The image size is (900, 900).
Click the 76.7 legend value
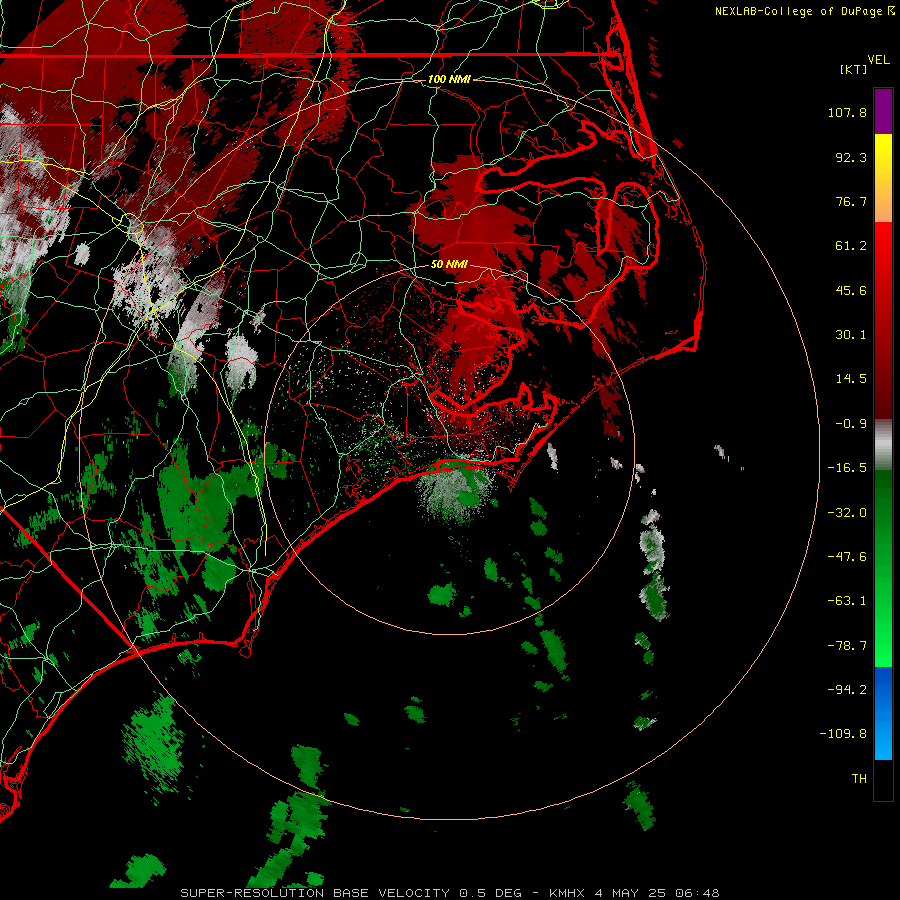click(851, 201)
